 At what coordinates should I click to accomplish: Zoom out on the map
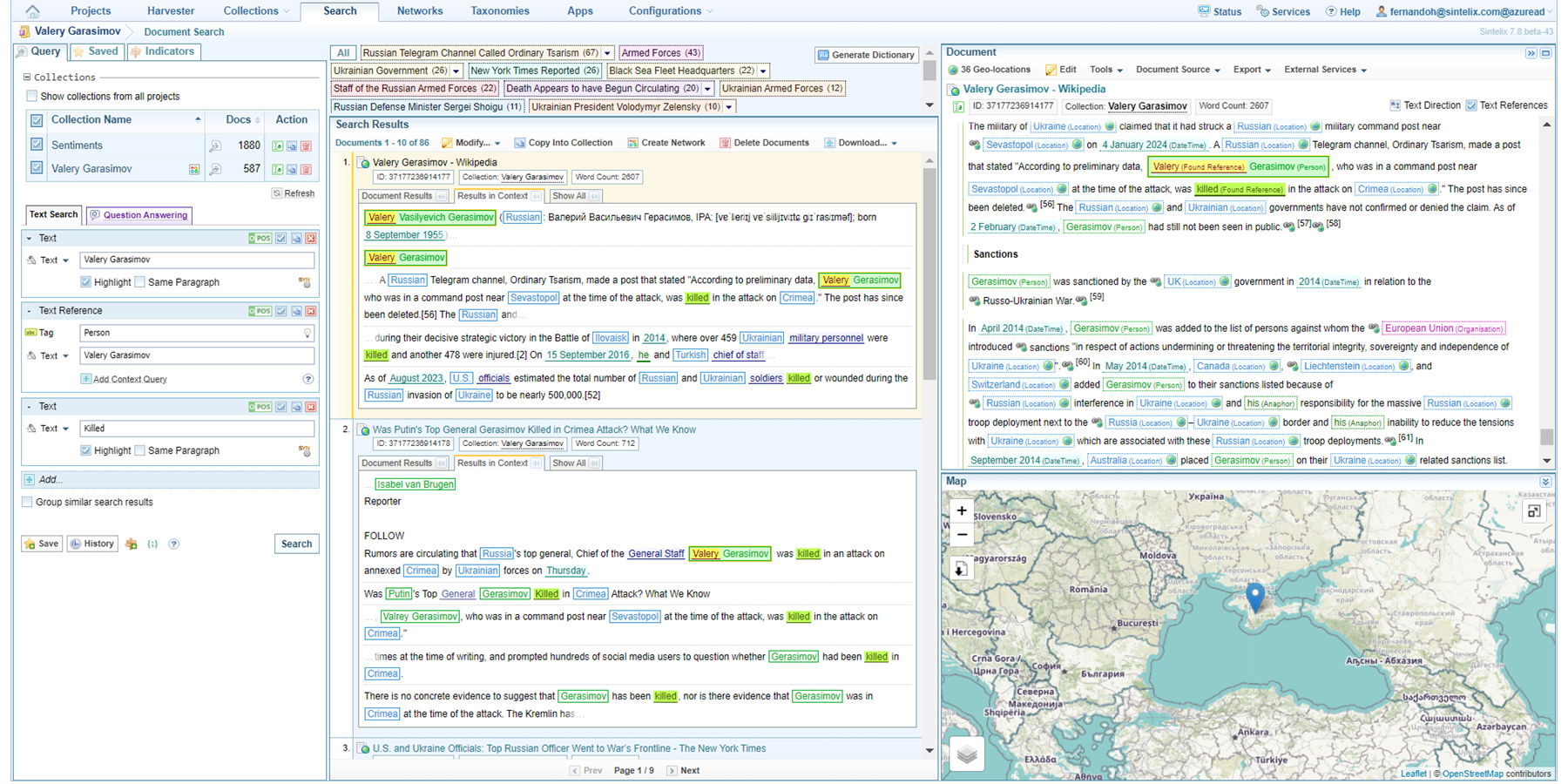[962, 535]
